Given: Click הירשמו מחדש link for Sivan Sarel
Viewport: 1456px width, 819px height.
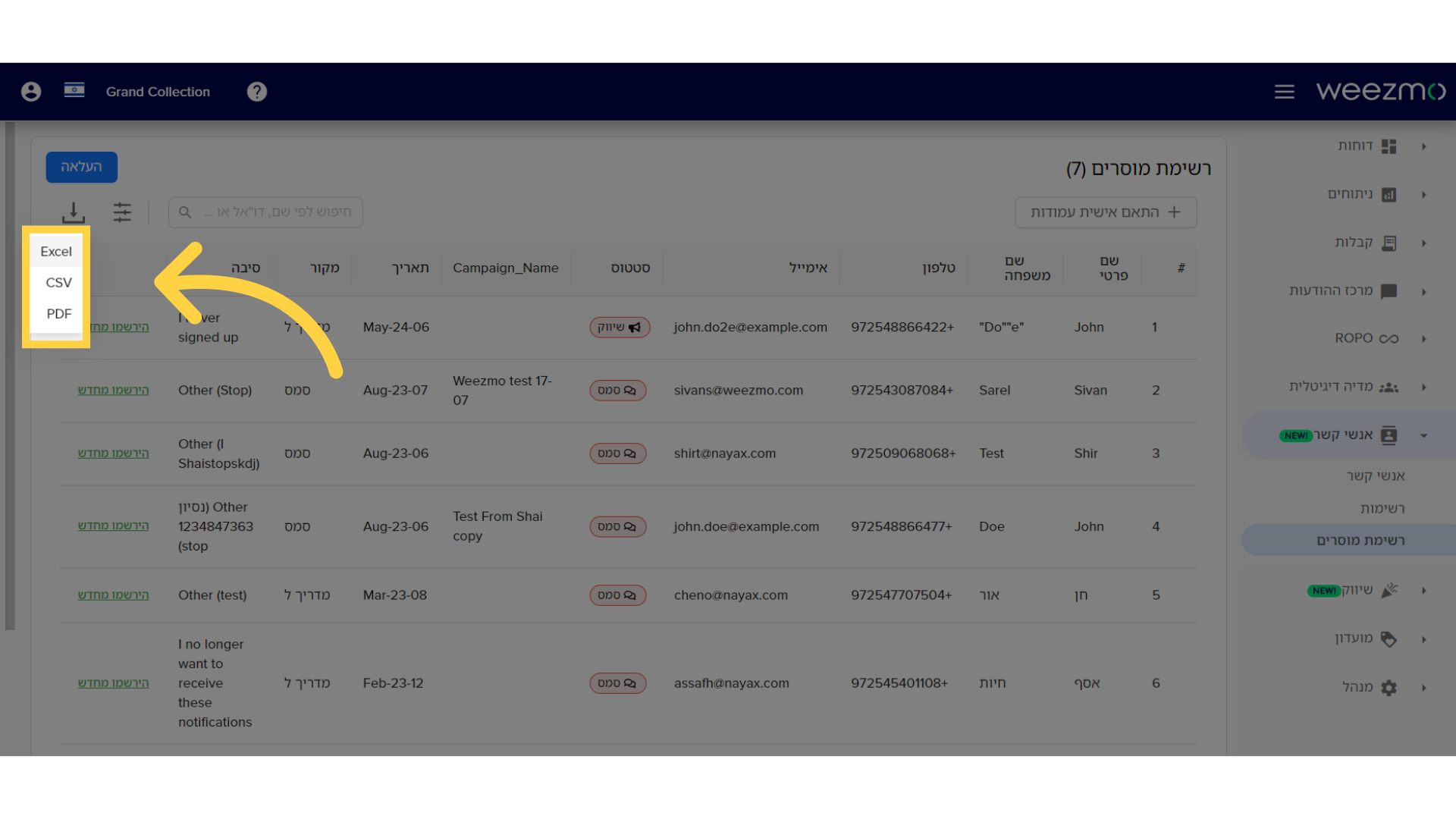Looking at the screenshot, I should 113,391.
